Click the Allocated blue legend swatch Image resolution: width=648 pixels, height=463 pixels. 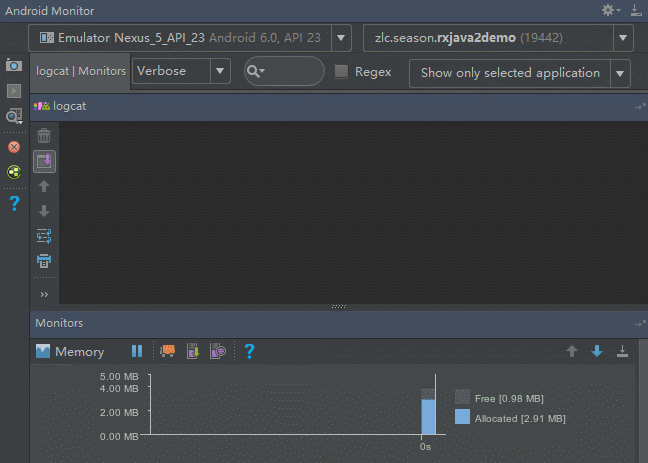462,417
